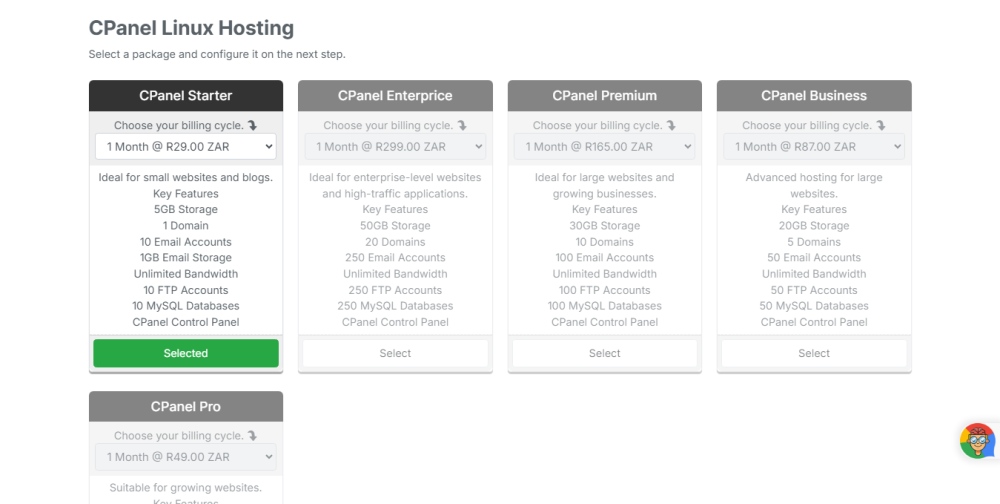Click the CPanel Linux Hosting heading

[x=191, y=28]
